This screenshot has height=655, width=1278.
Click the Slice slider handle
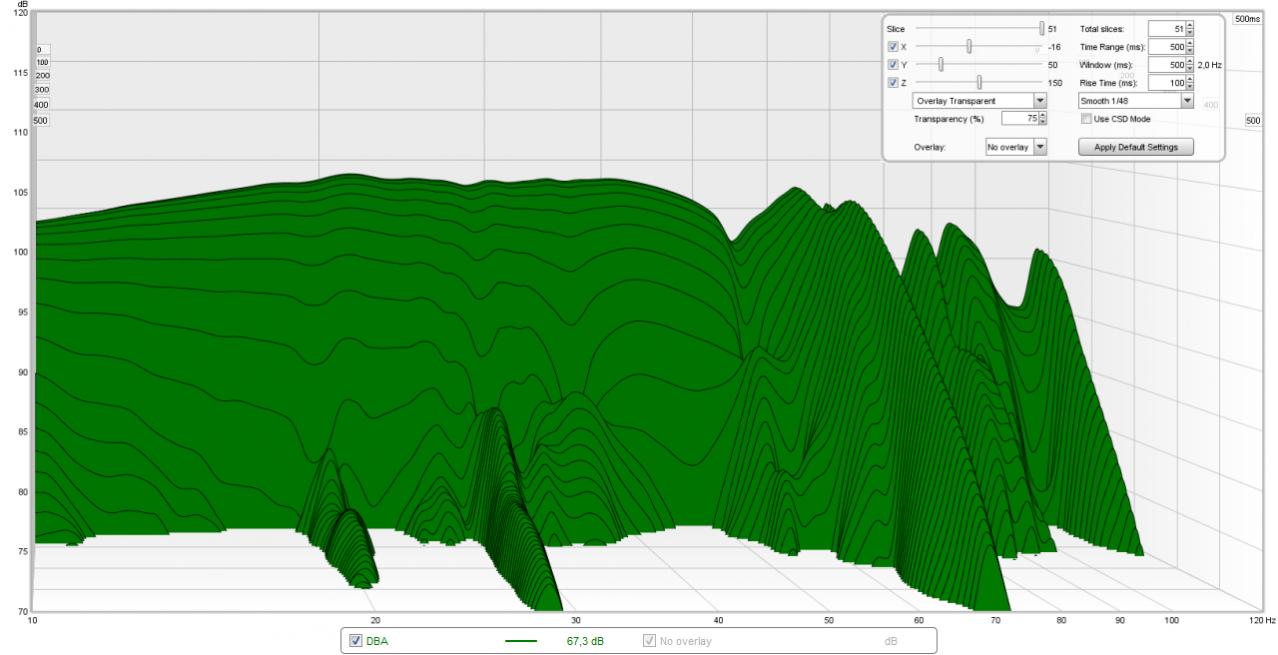(x=1041, y=29)
